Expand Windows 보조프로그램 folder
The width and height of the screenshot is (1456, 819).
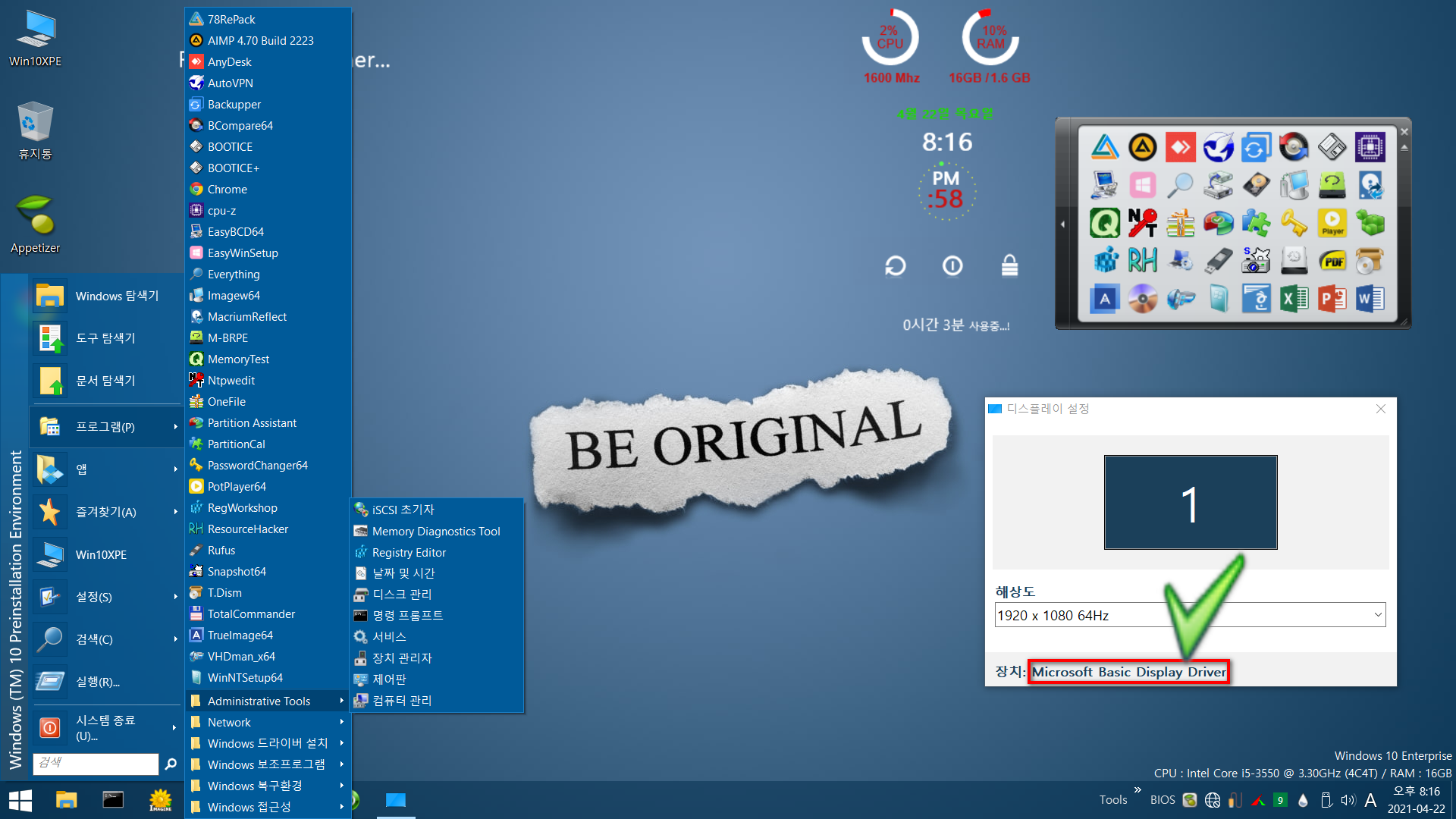click(268, 765)
